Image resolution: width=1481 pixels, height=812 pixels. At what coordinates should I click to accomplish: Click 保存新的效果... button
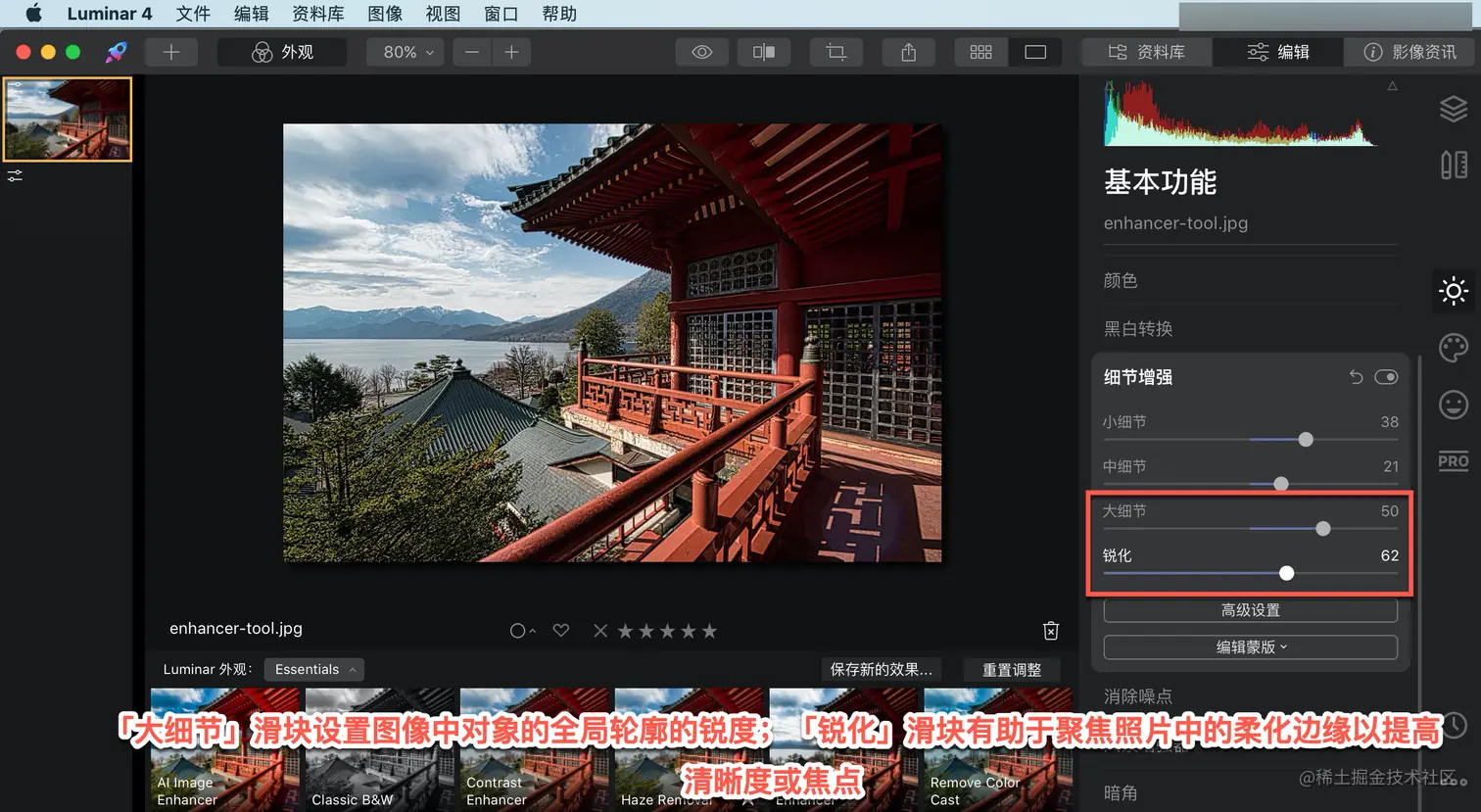(881, 670)
